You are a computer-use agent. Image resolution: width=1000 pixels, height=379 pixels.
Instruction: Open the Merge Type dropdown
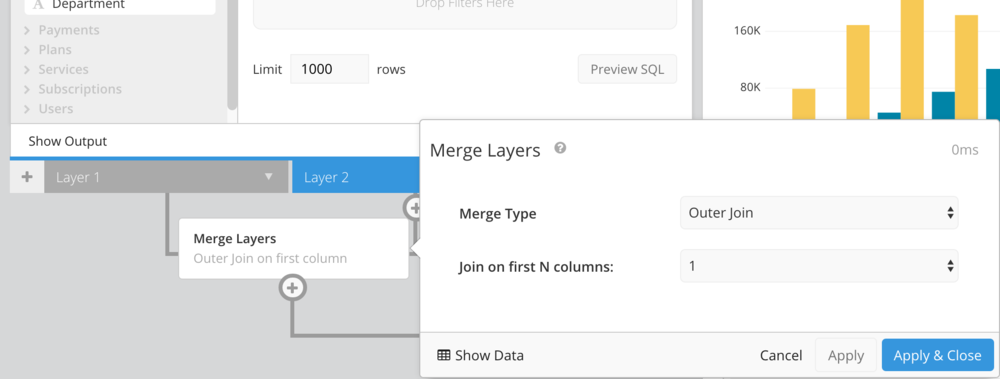(x=819, y=212)
